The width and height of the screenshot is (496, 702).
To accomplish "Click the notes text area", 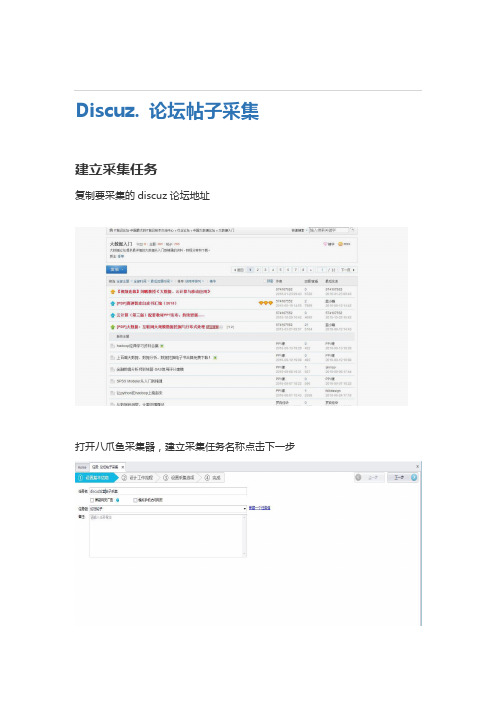I will [x=166, y=536].
